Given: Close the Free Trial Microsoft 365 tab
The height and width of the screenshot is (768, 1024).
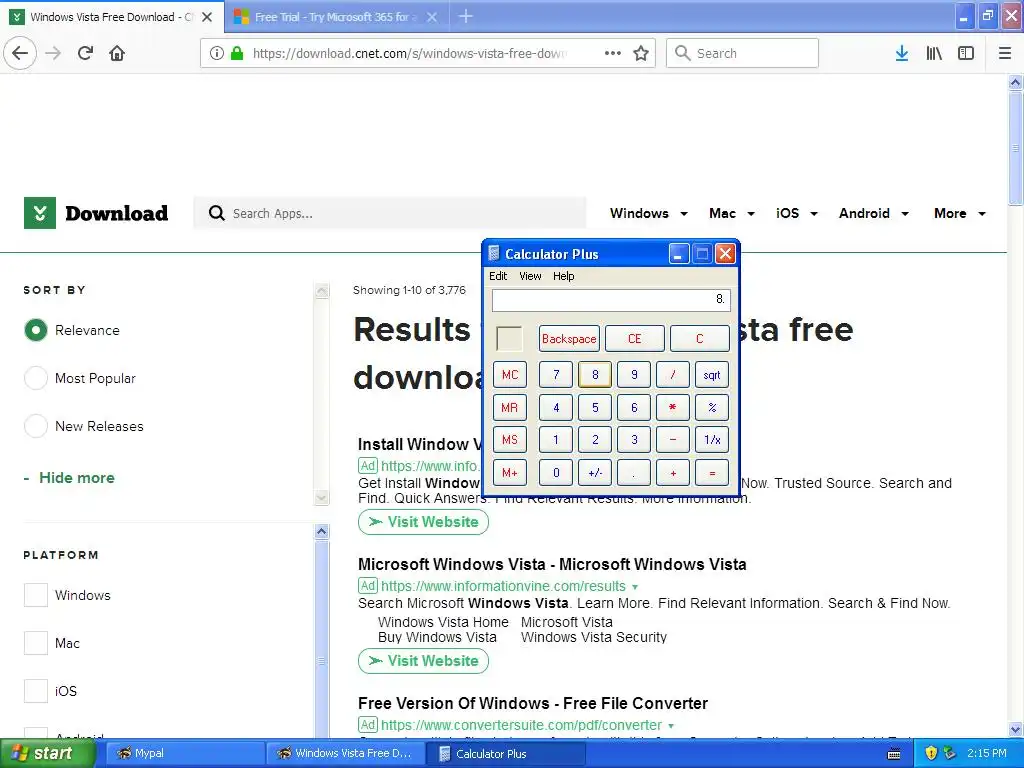Looking at the screenshot, I should (432, 17).
